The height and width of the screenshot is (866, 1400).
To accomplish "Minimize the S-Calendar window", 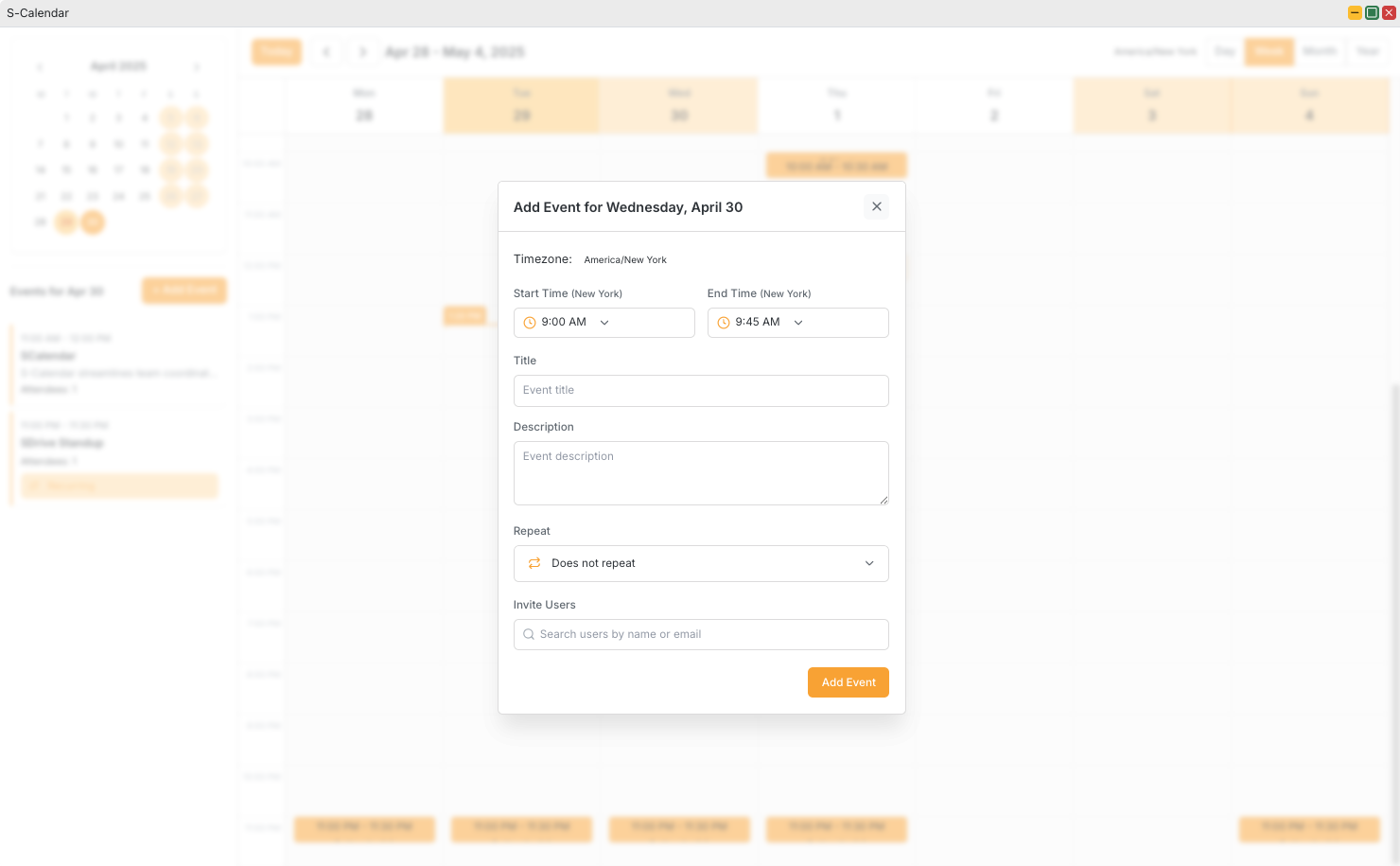I will tap(1355, 13).
